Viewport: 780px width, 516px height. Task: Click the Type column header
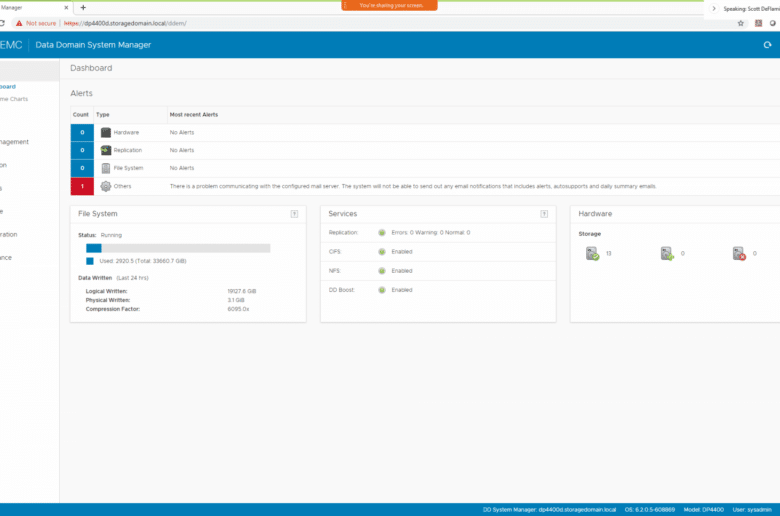[x=102, y=114]
